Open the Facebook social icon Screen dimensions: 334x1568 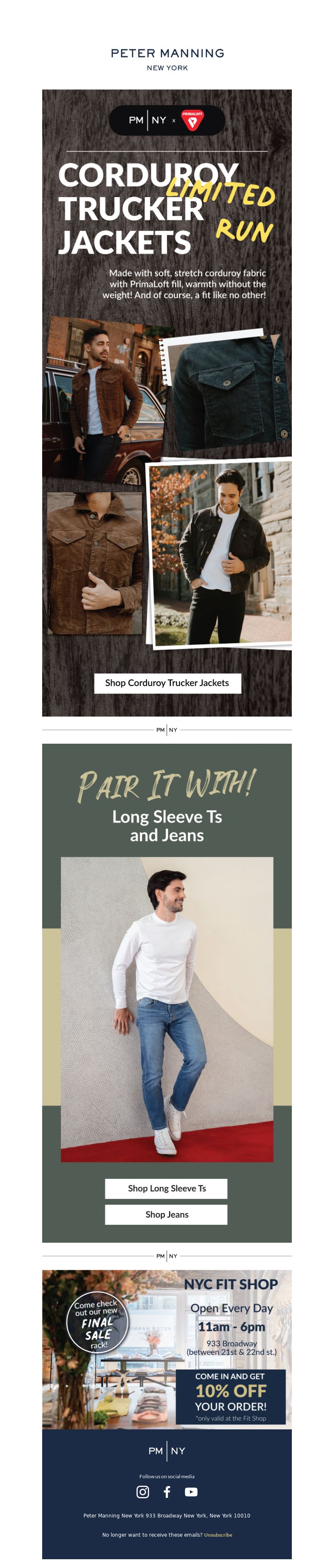tap(167, 1492)
